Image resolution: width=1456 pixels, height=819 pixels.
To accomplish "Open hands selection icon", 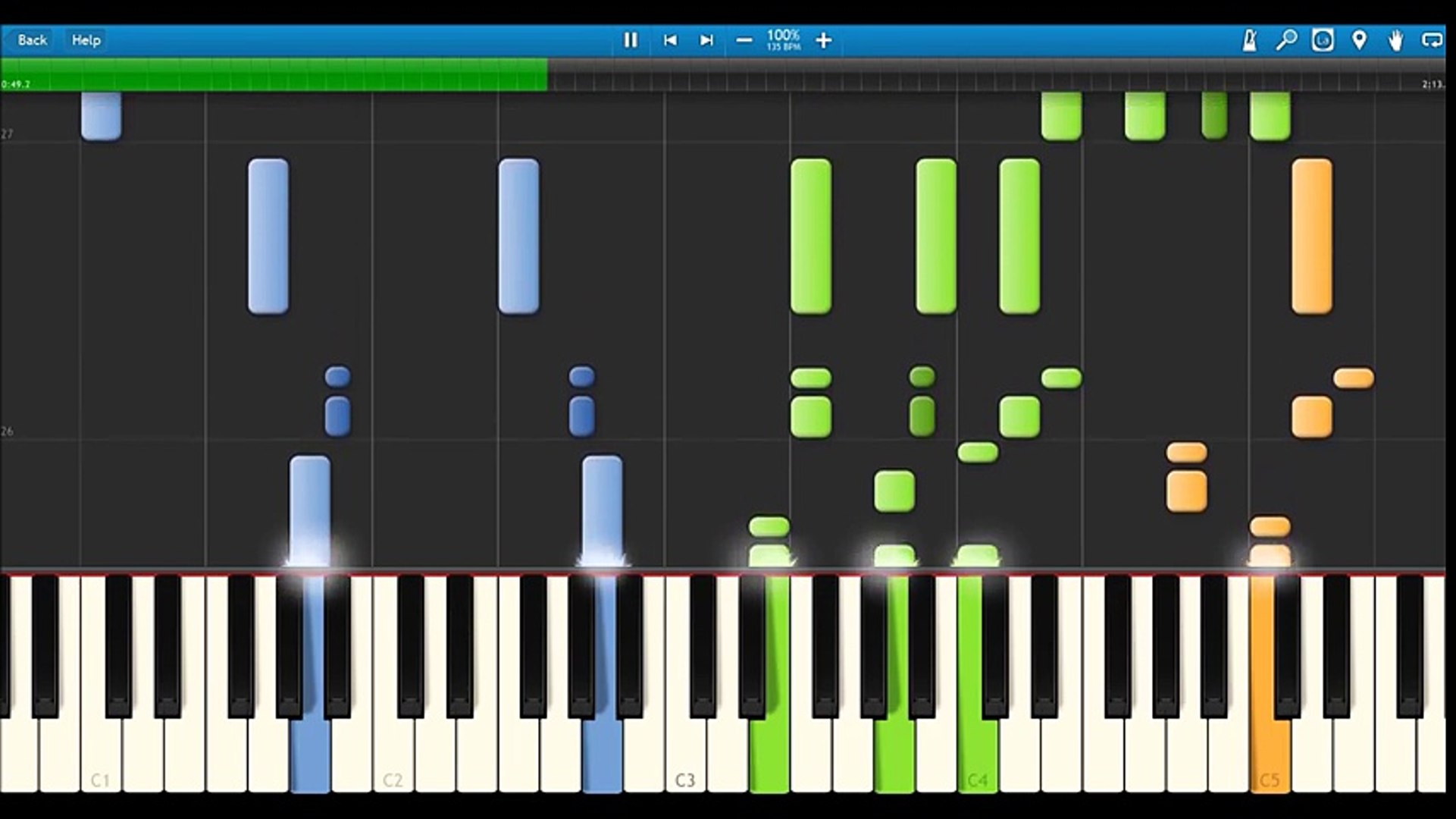I will 1395,40.
